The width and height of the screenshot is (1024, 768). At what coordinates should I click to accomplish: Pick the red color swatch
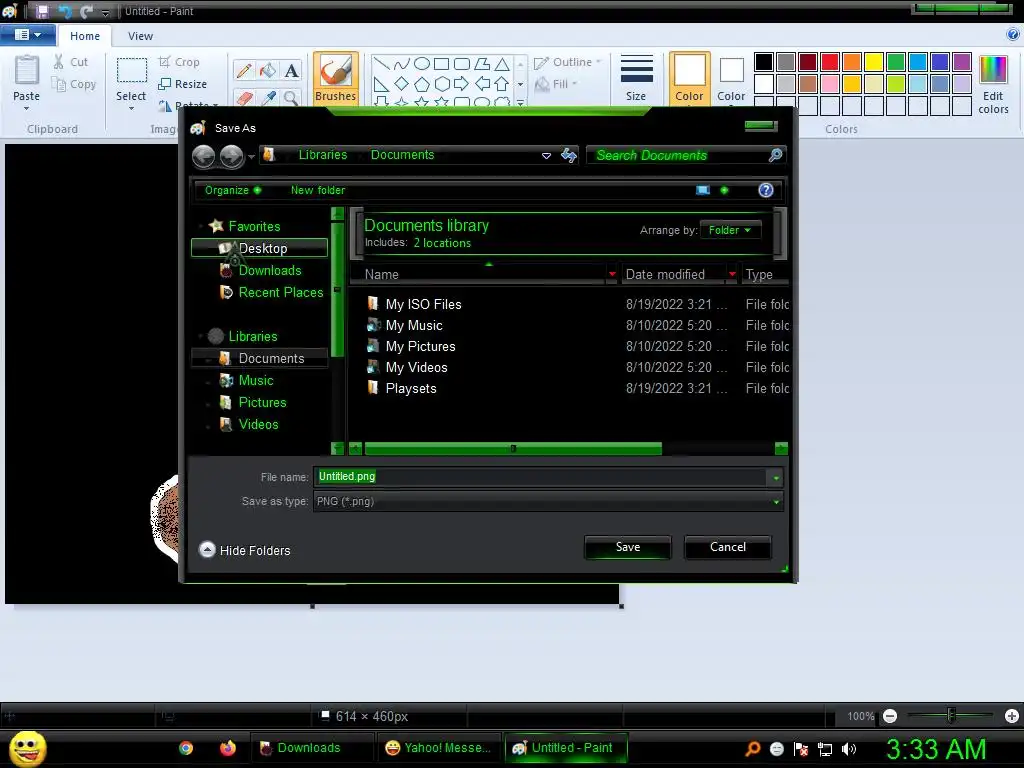coord(830,62)
